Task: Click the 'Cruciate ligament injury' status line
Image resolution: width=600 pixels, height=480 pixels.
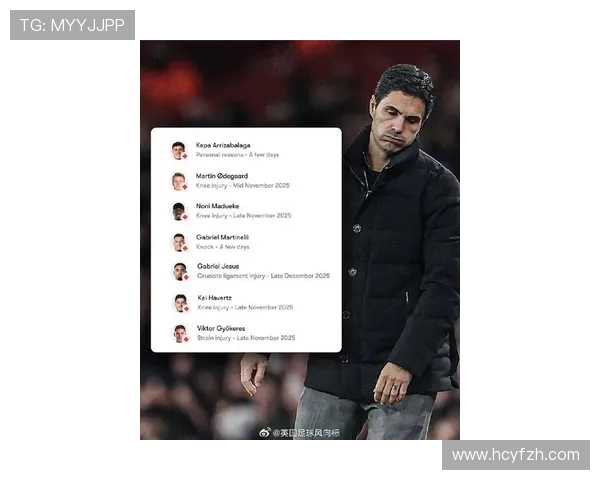Action: pos(263,276)
